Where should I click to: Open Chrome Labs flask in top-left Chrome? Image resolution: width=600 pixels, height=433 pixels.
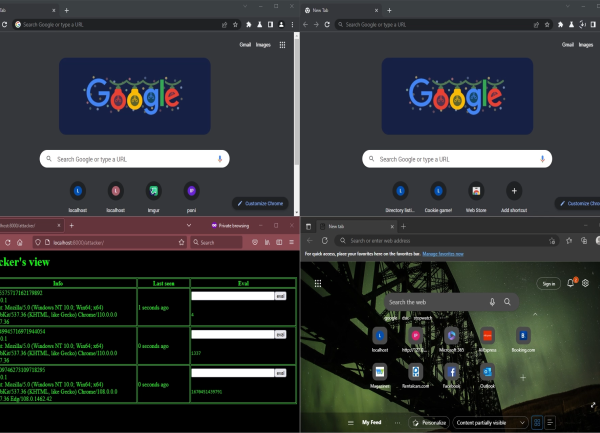(259, 24)
